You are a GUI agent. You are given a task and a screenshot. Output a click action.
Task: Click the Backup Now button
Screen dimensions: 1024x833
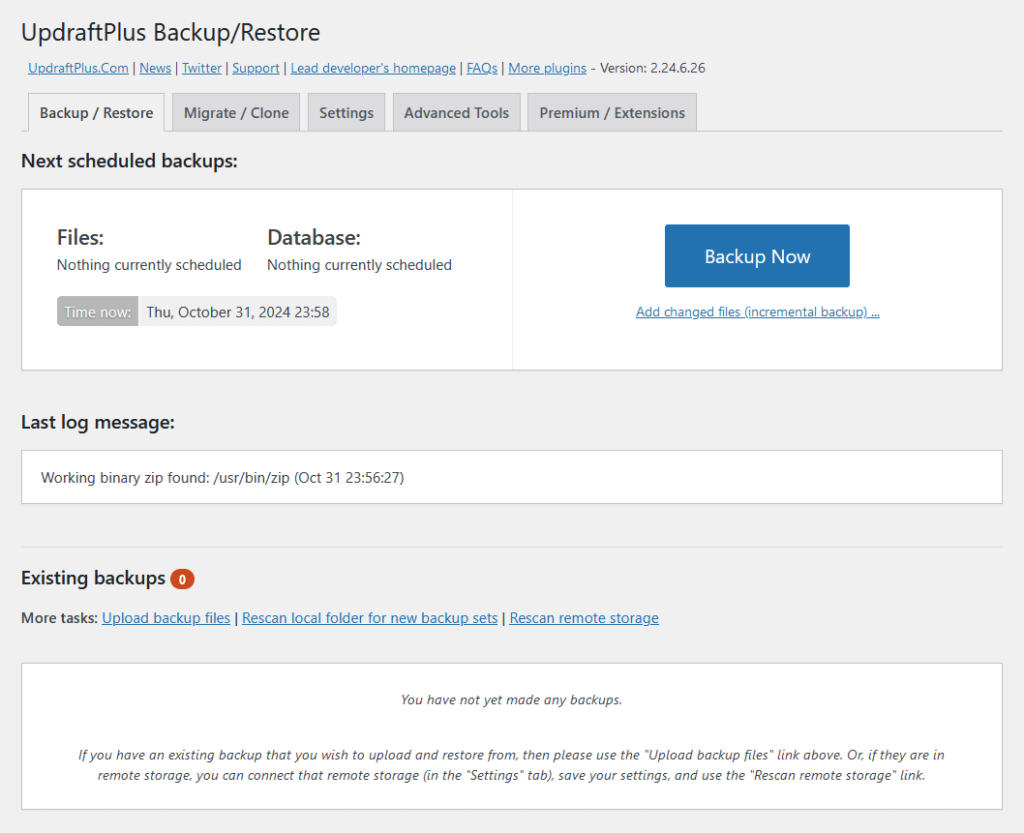[x=757, y=256]
